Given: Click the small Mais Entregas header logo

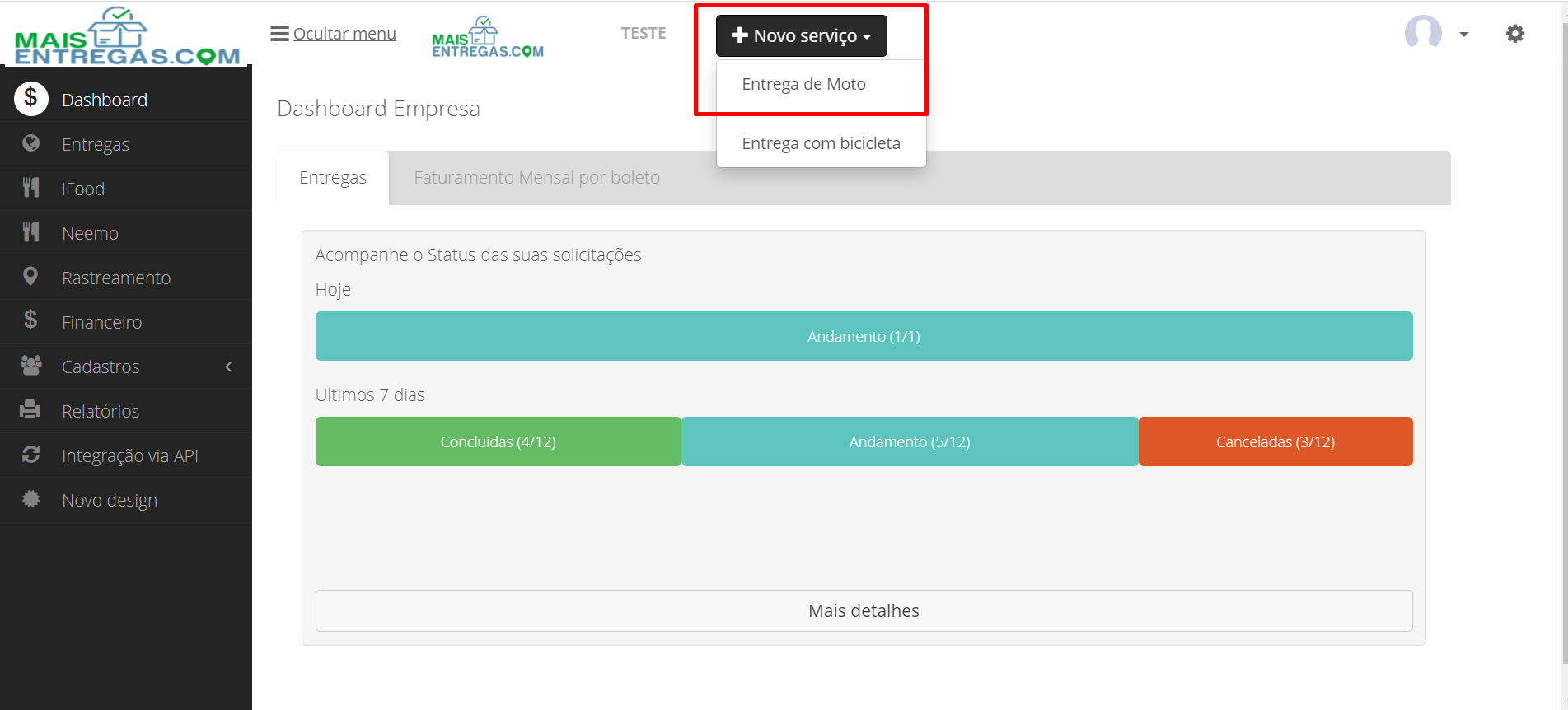Looking at the screenshot, I should pyautogui.click(x=488, y=37).
